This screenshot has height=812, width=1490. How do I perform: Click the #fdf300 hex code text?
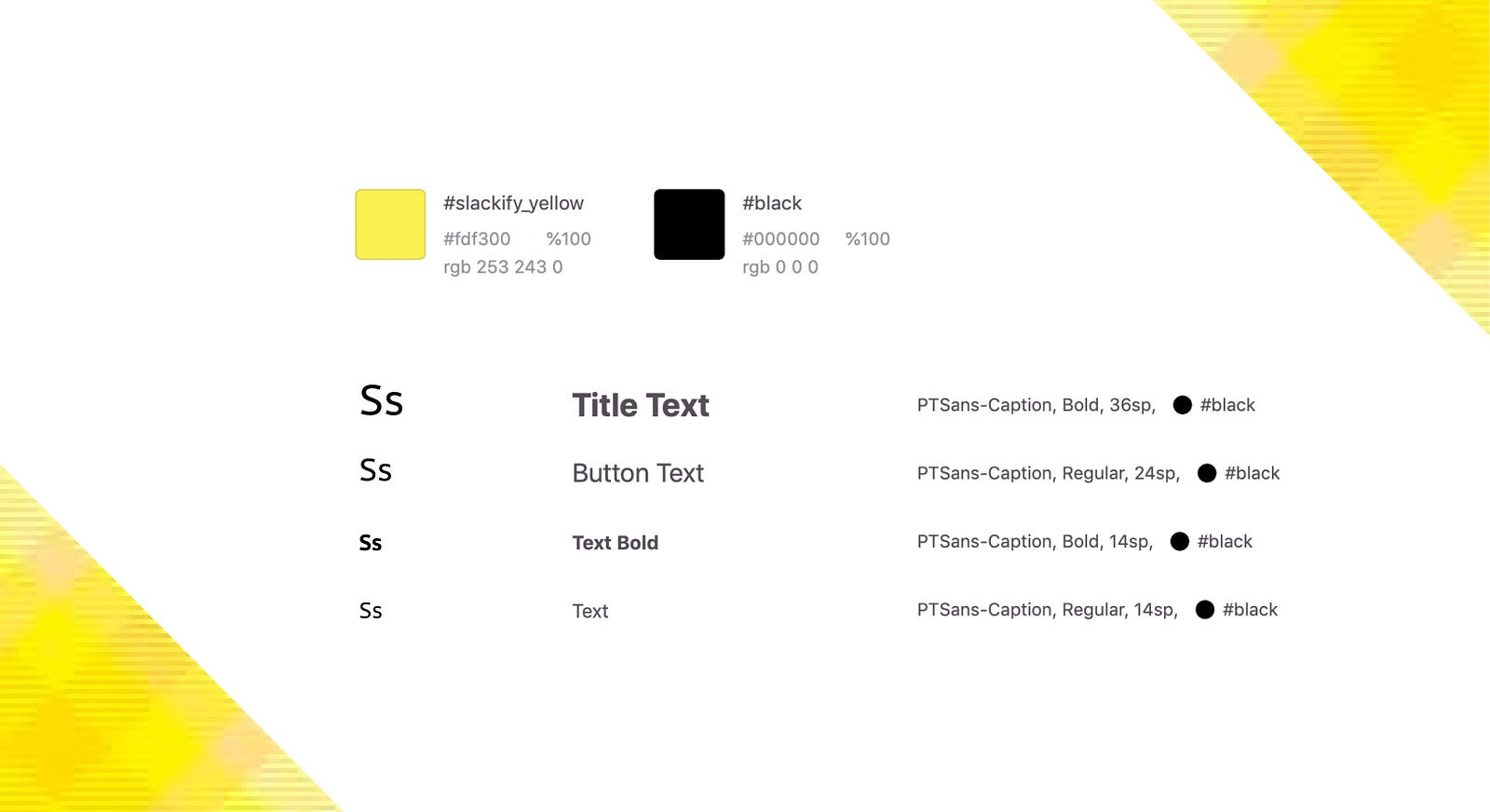pos(477,238)
